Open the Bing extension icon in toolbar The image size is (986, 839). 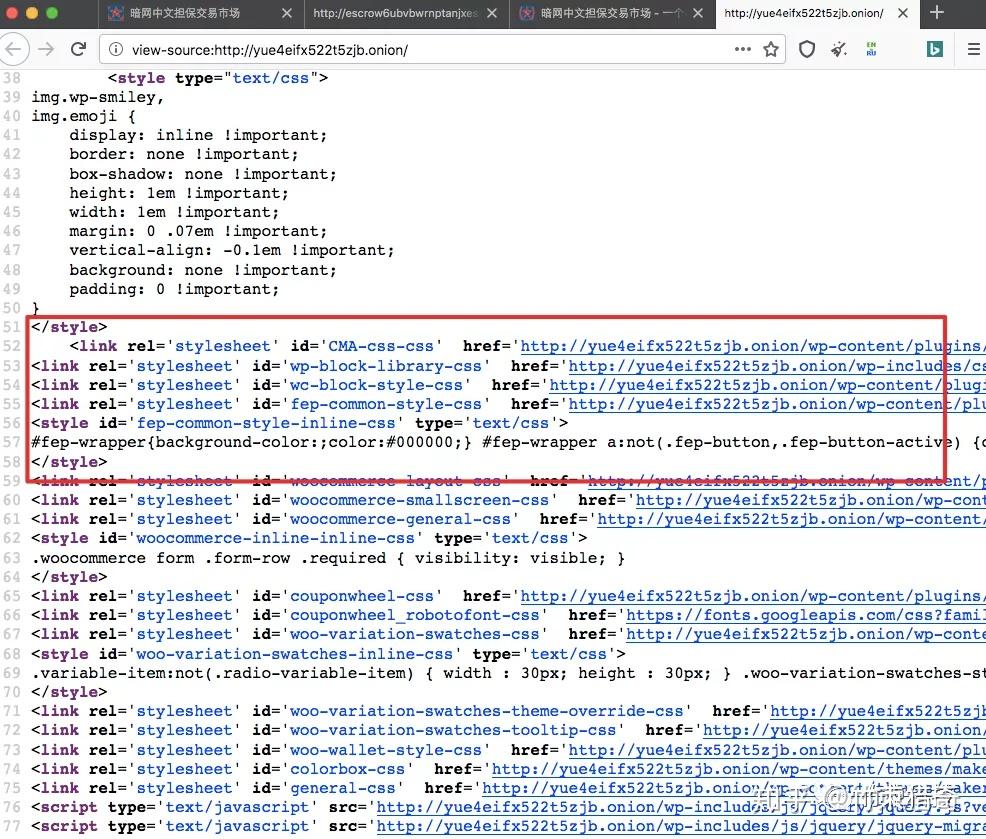pos(934,49)
